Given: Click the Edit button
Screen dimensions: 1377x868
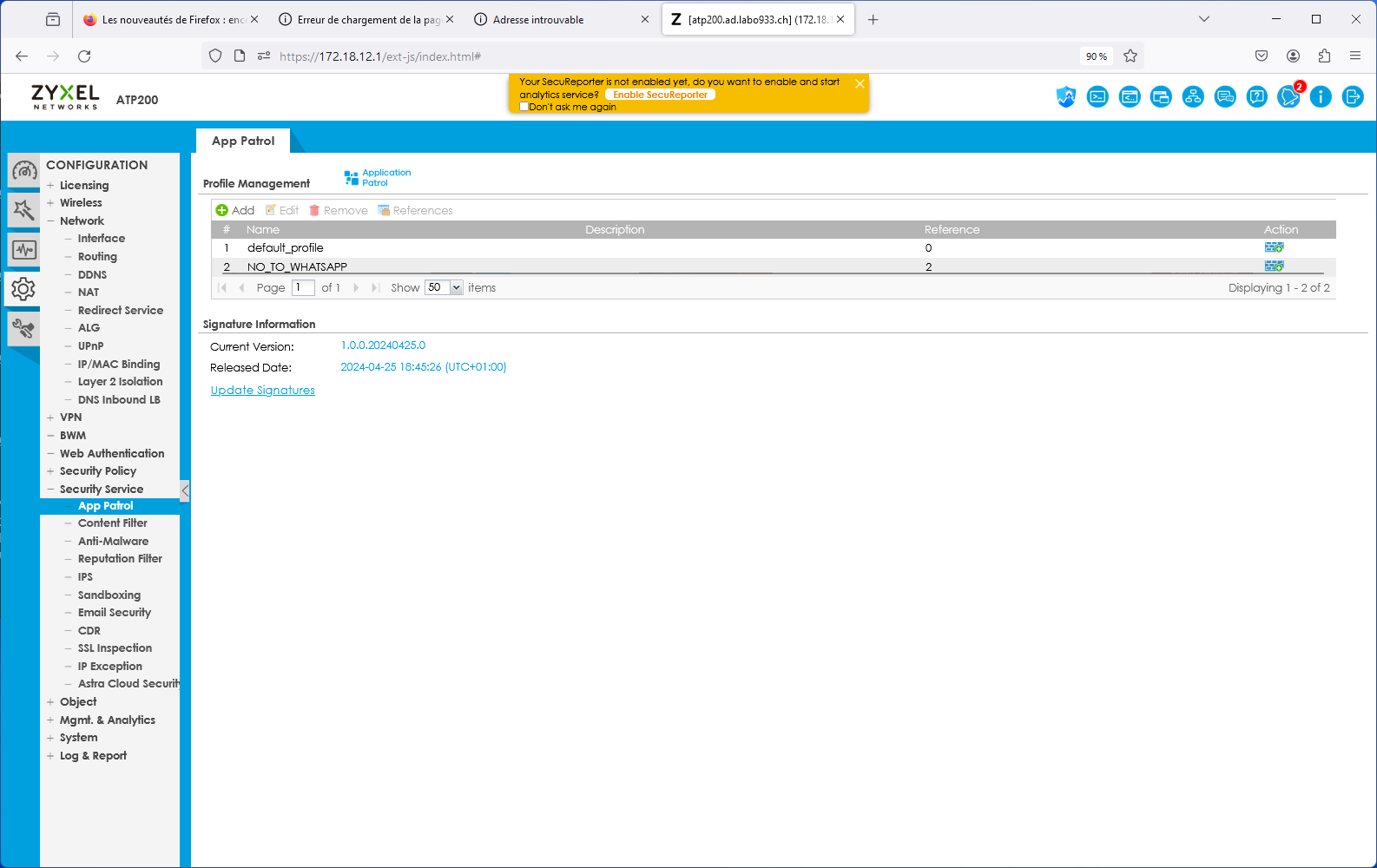Looking at the screenshot, I should [282, 210].
